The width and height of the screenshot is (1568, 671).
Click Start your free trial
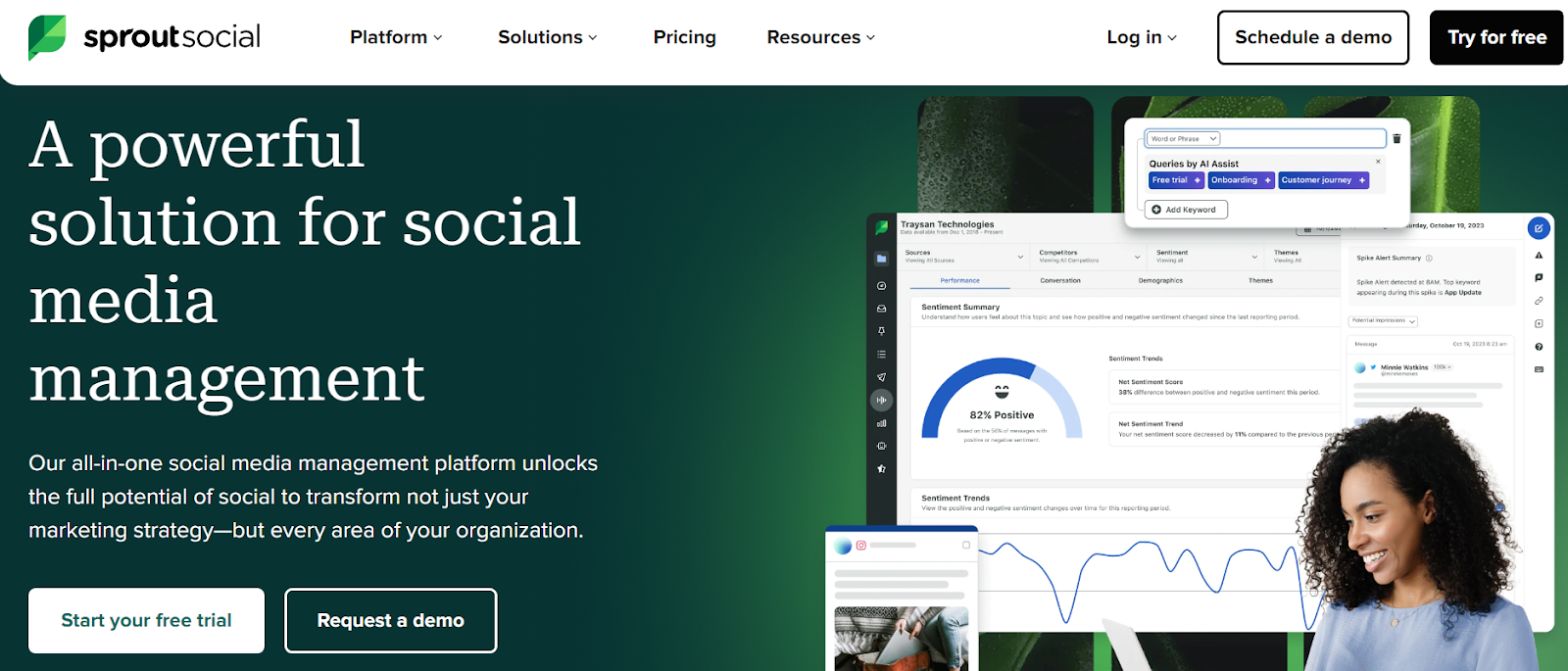(146, 620)
